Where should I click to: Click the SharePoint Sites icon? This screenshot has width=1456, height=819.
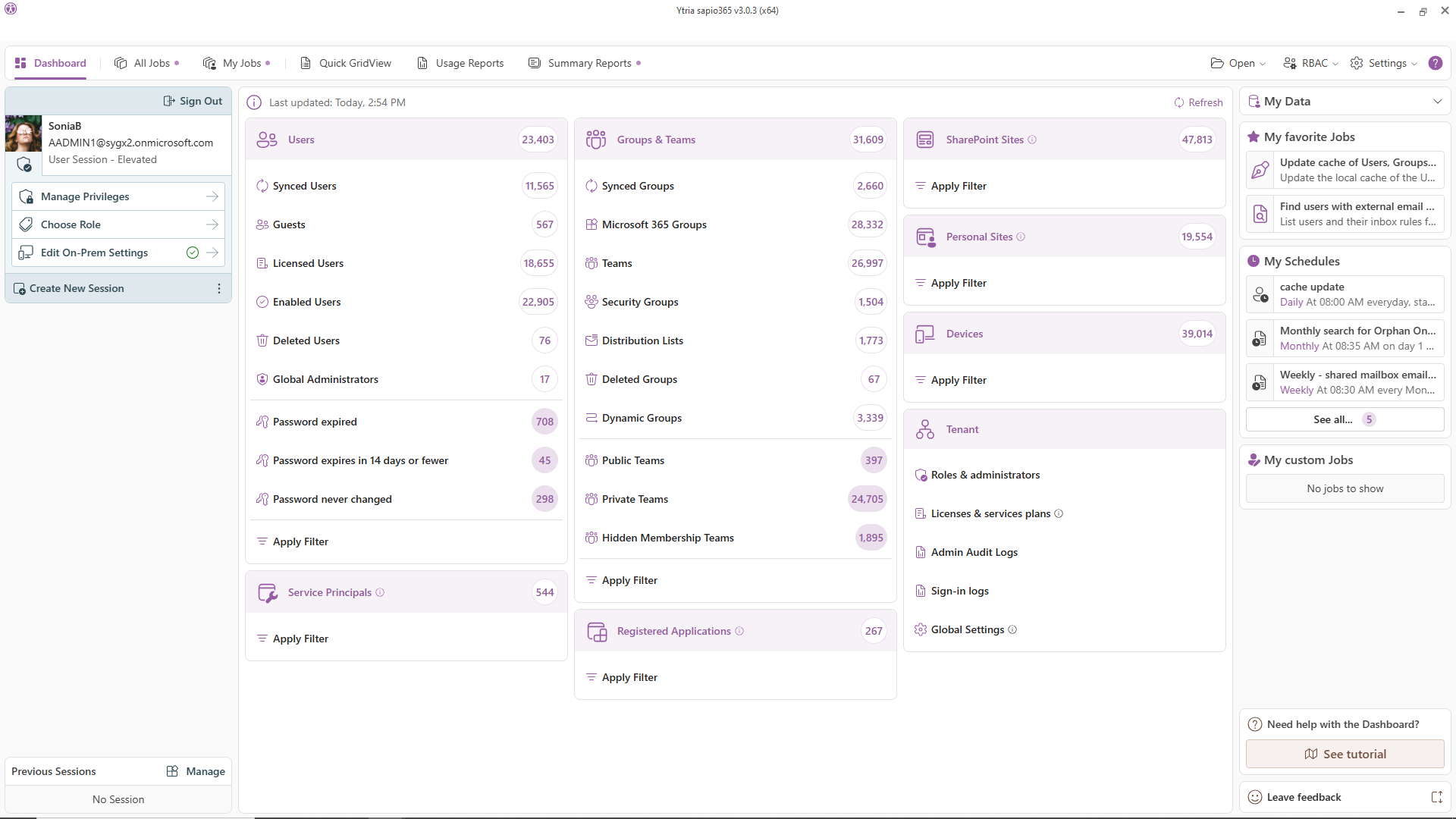(925, 140)
